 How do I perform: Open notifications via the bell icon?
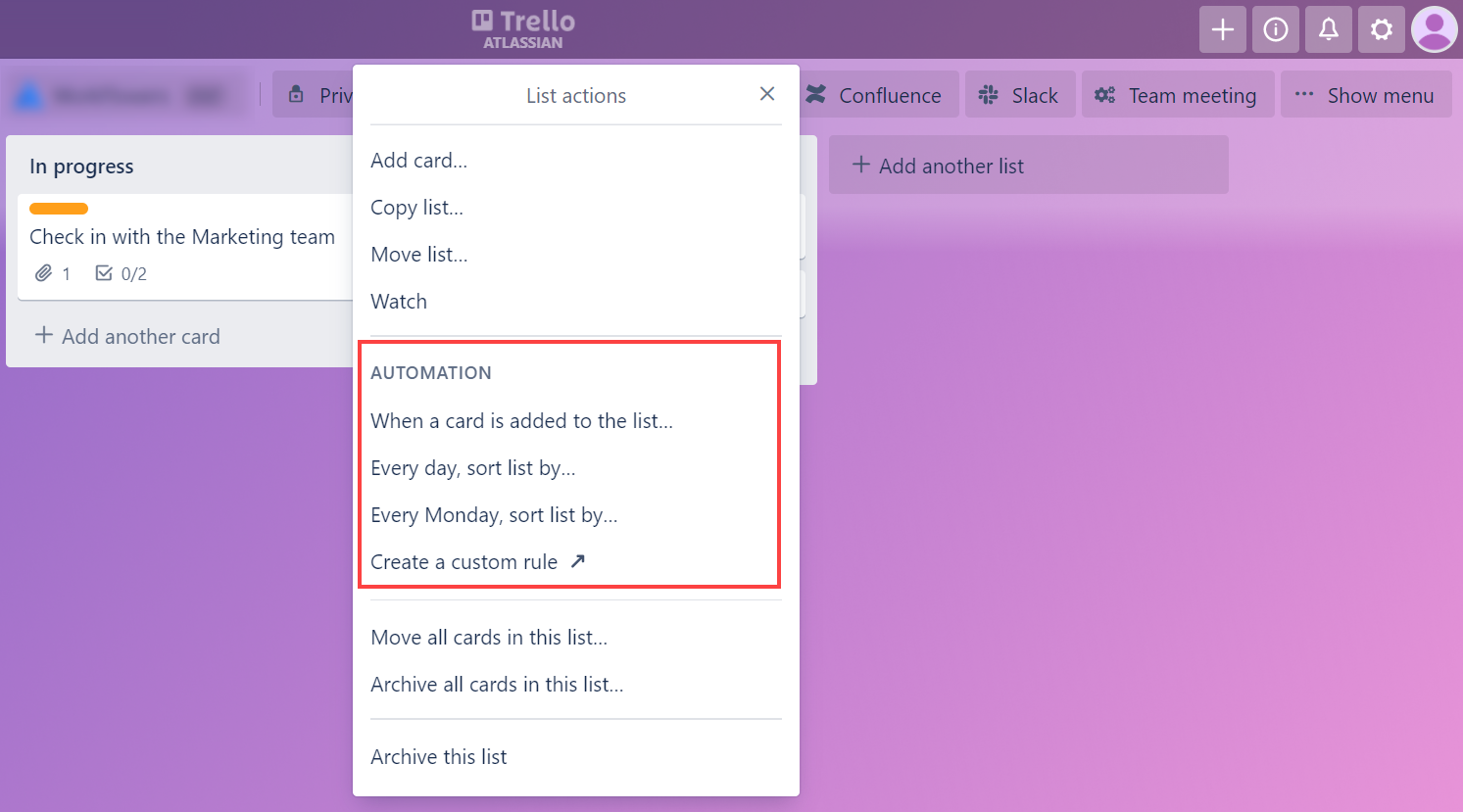coord(1328,29)
